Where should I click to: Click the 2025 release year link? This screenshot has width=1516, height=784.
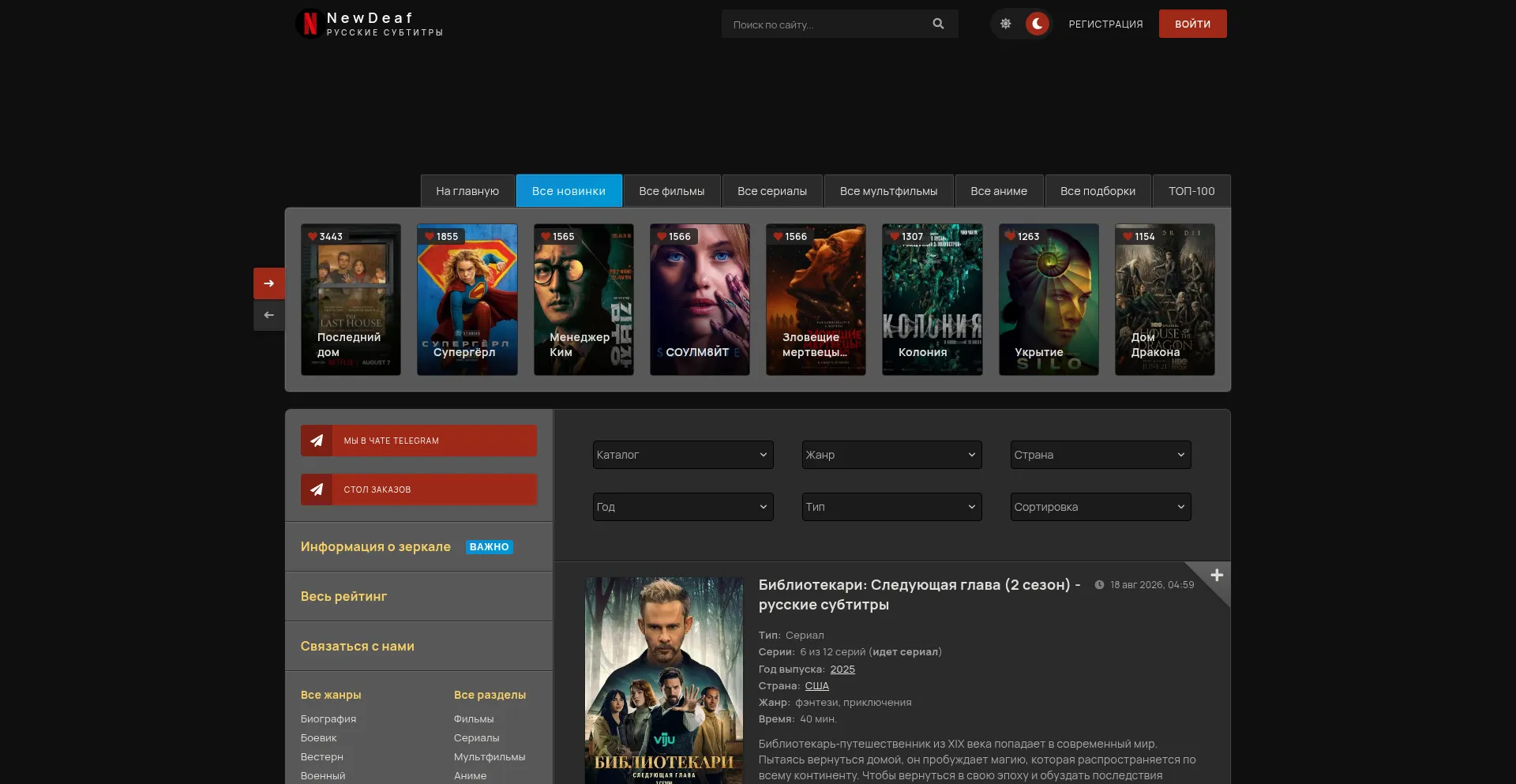[x=842, y=669]
